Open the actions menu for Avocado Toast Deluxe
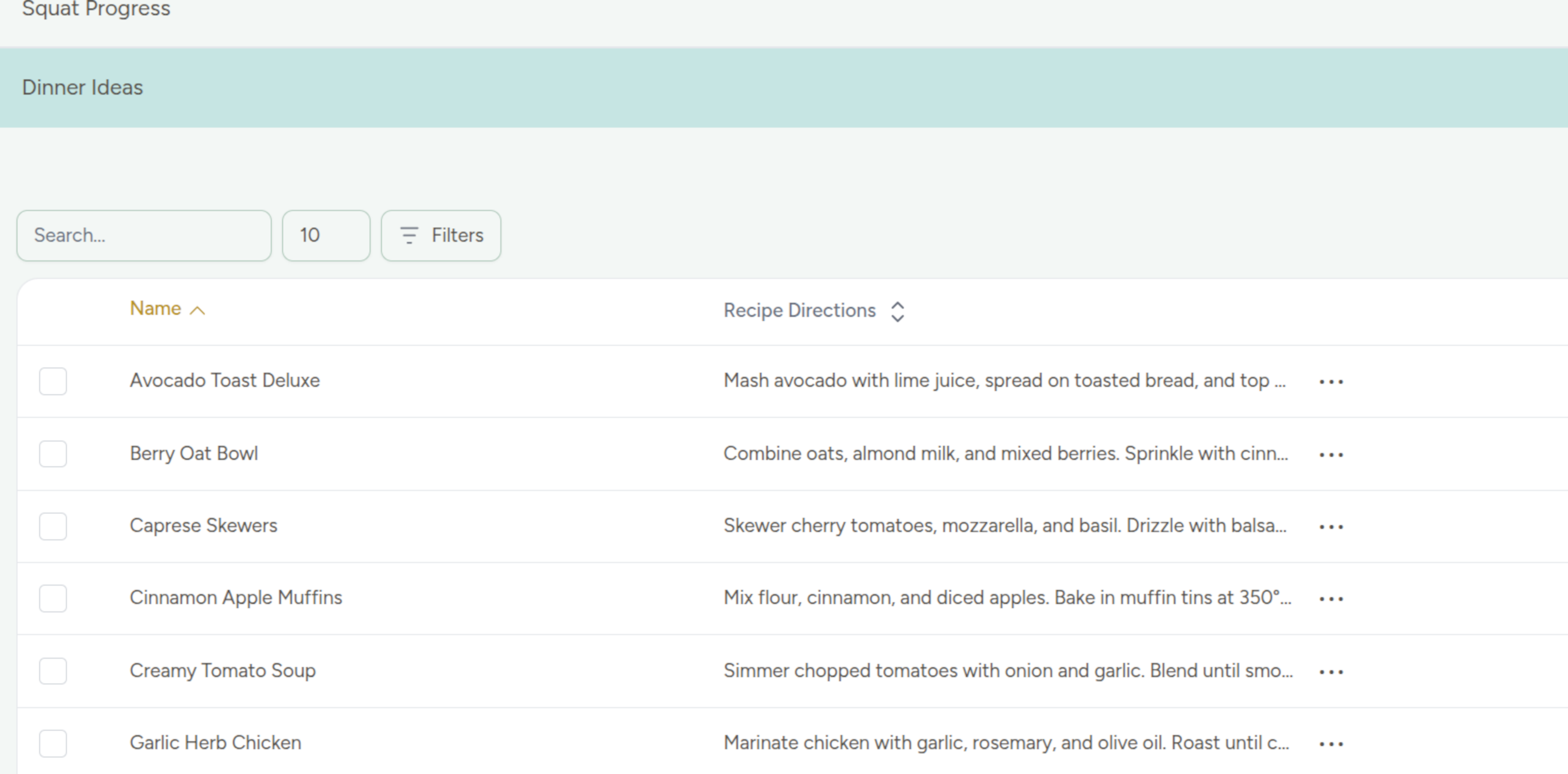Screen dimensions: 1568x774 coord(1331,381)
